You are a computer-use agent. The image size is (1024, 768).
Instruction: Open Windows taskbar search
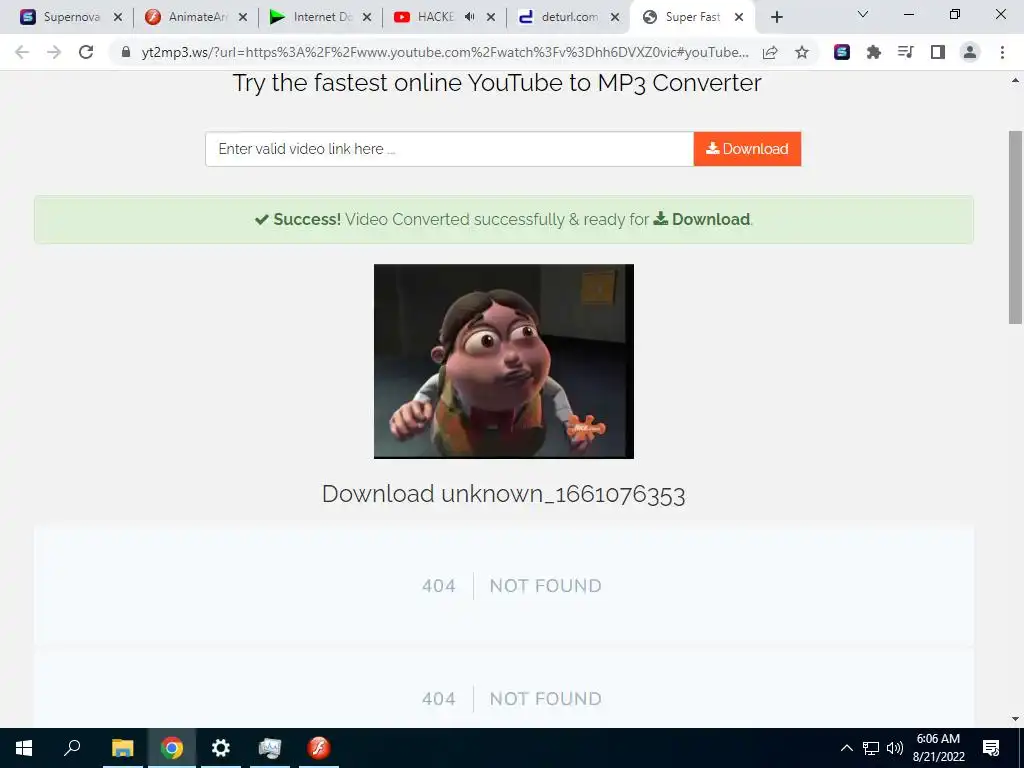(72, 748)
